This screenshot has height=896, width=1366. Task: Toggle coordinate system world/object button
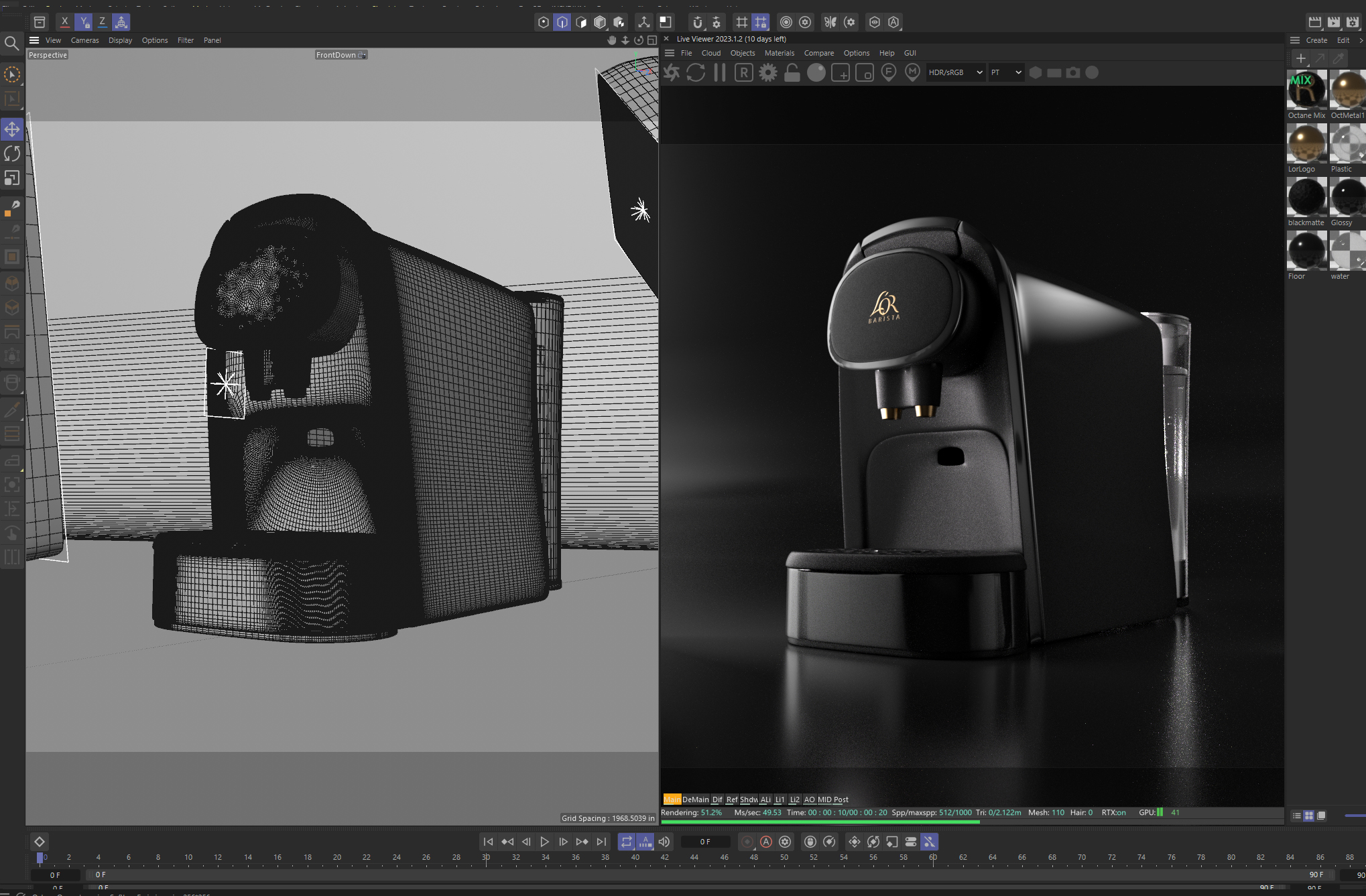(x=121, y=21)
